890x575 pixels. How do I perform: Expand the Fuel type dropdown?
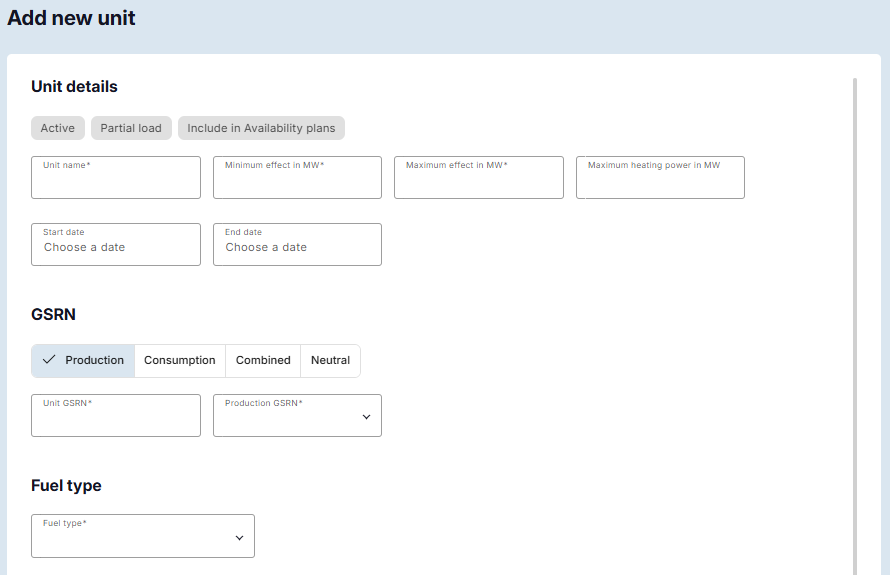point(143,537)
